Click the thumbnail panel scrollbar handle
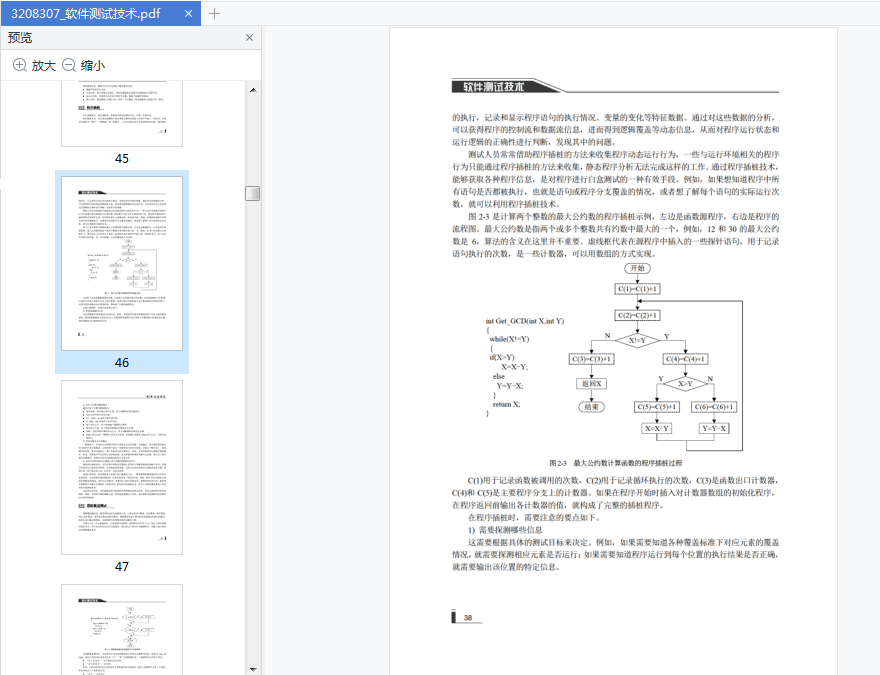Image resolution: width=880 pixels, height=675 pixels. click(253, 193)
